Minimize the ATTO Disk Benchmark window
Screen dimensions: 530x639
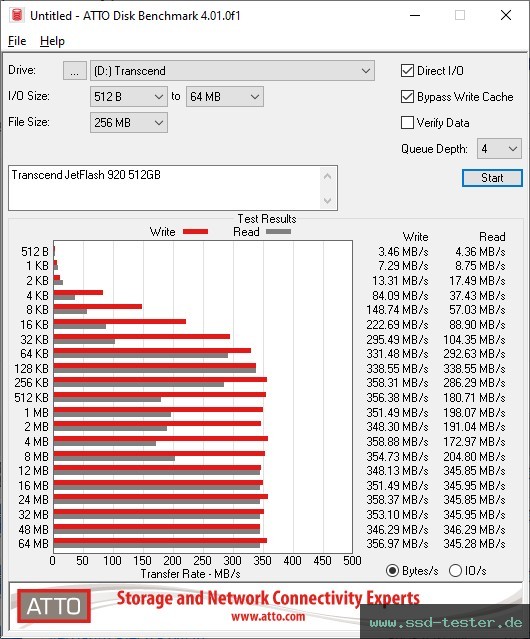(415, 15)
